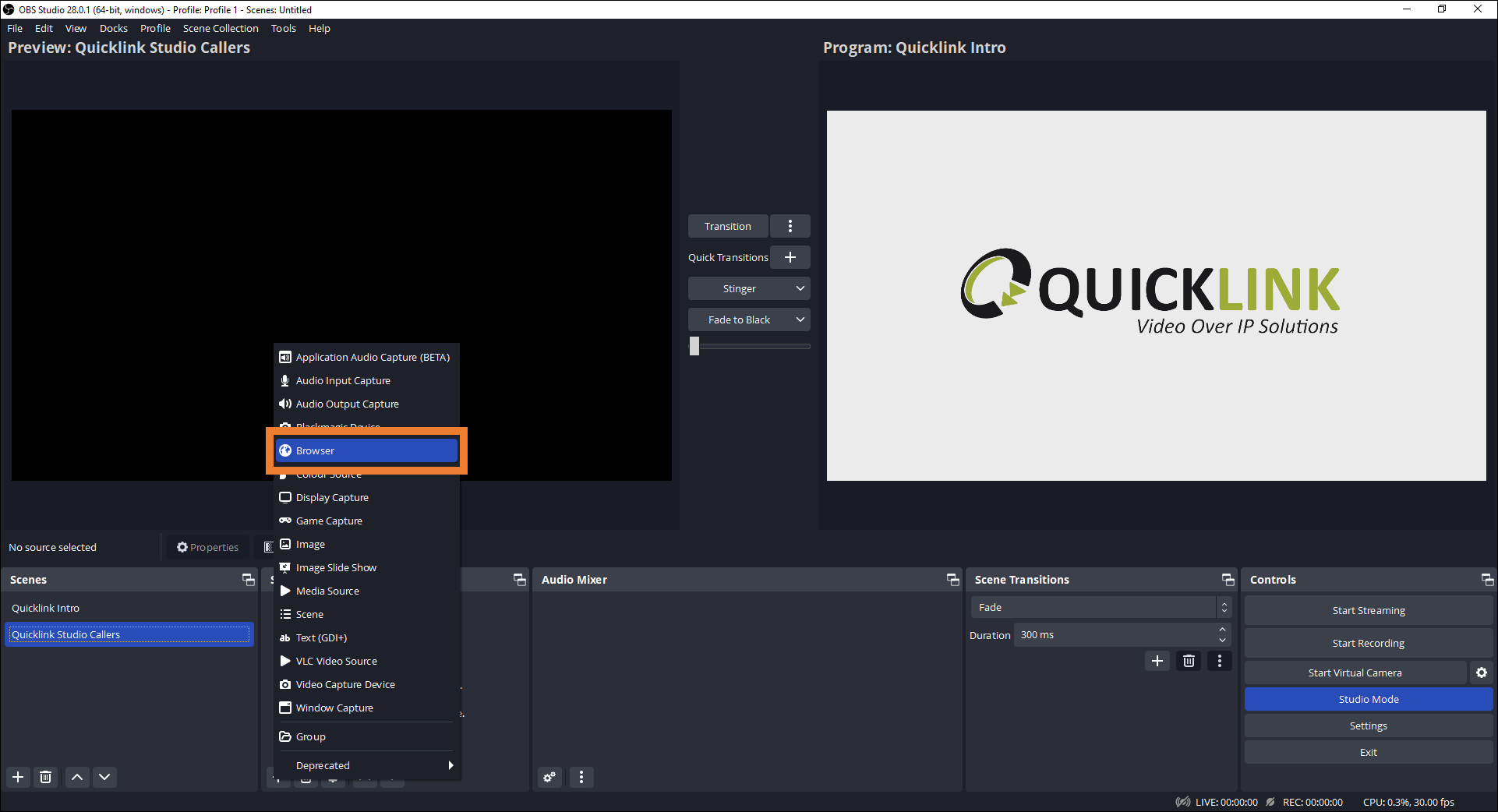Open the Stinger quick transition dropdown
Viewport: 1498px width, 812px height.
click(x=749, y=288)
